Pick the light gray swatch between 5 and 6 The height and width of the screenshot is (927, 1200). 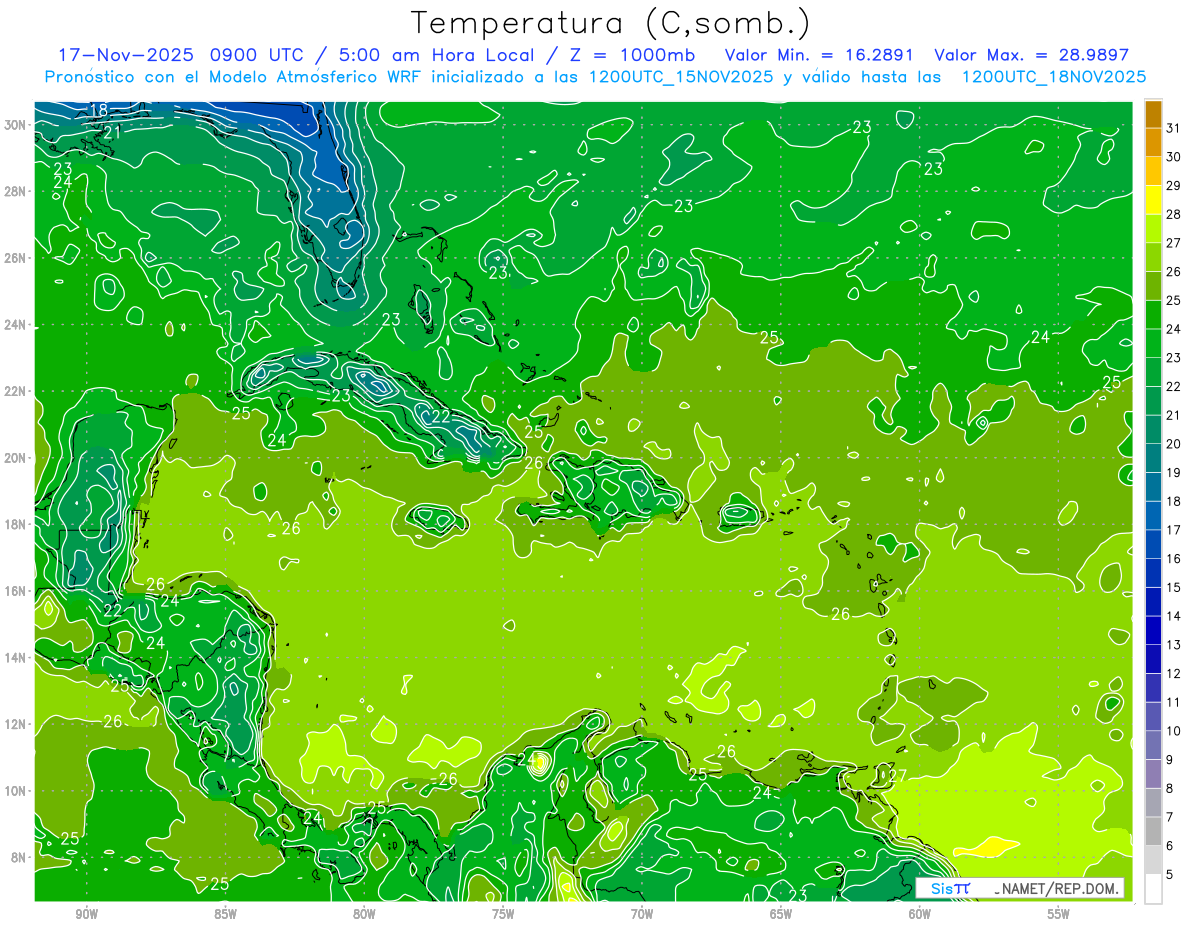[1153, 860]
